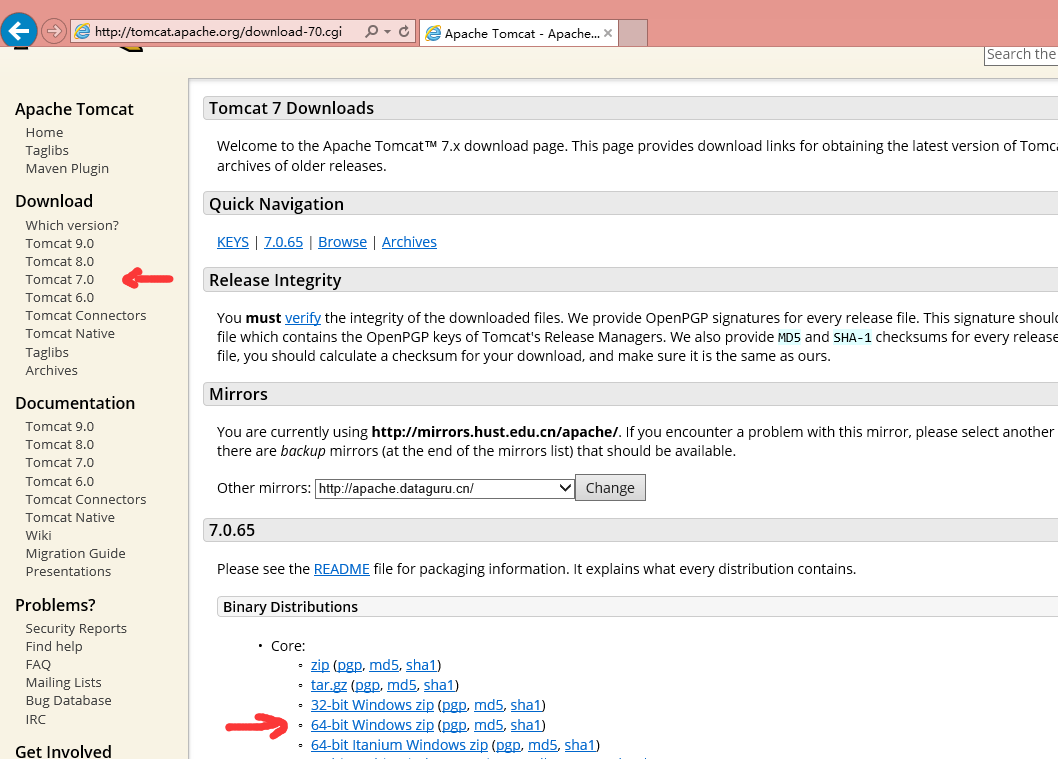The image size is (1058, 760).
Task: Open Taglibs under Apache Tomcat section
Action: pos(47,151)
